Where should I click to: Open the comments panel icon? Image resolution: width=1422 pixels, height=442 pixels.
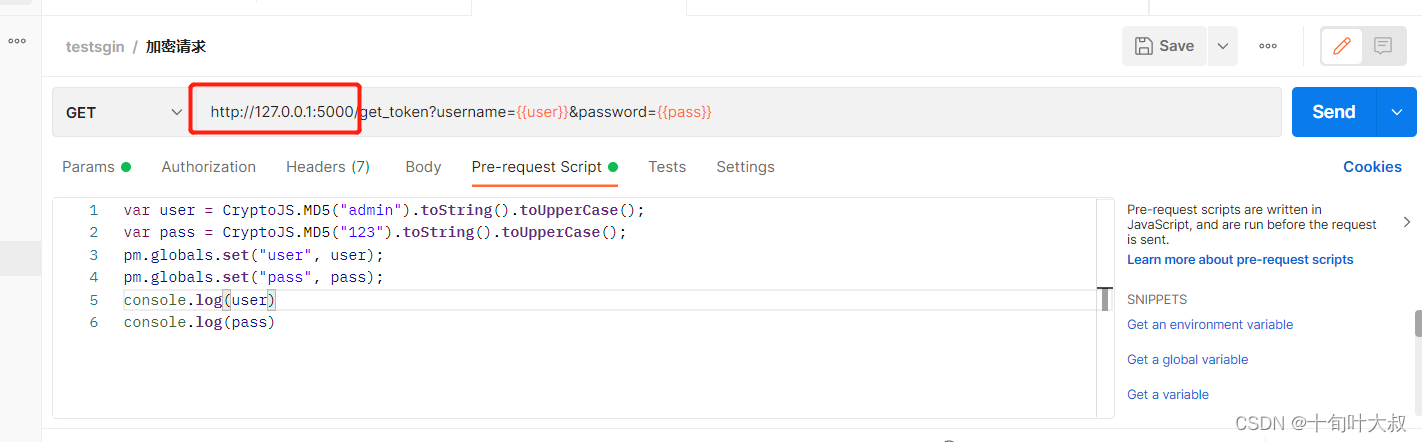coord(1383,46)
